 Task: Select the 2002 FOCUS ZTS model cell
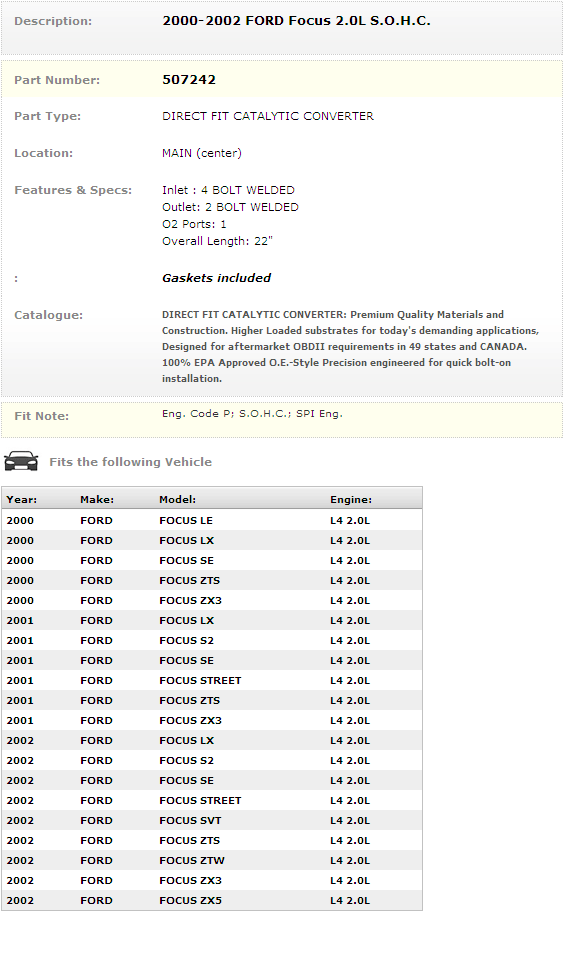pyautogui.click(x=189, y=841)
